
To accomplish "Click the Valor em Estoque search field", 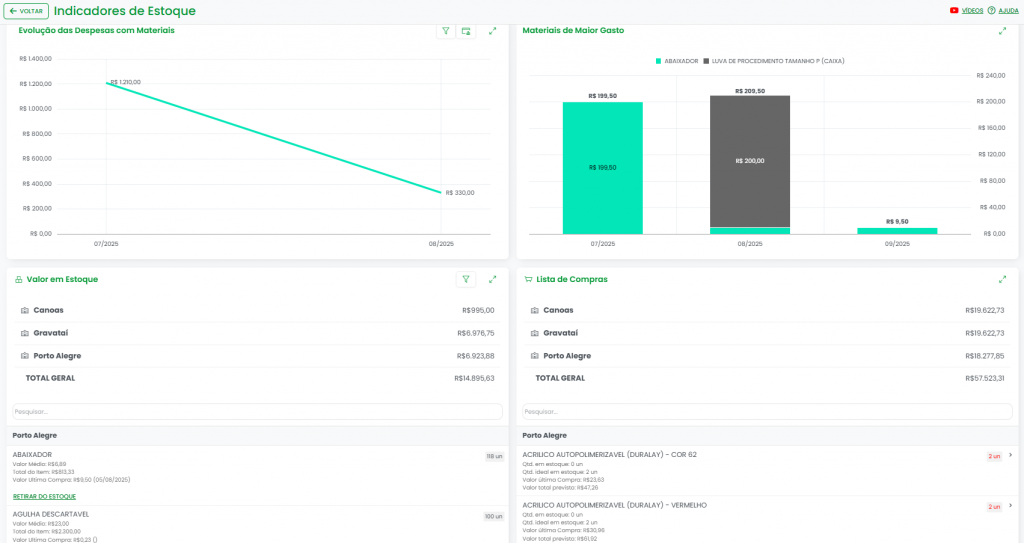I will 257,412.
